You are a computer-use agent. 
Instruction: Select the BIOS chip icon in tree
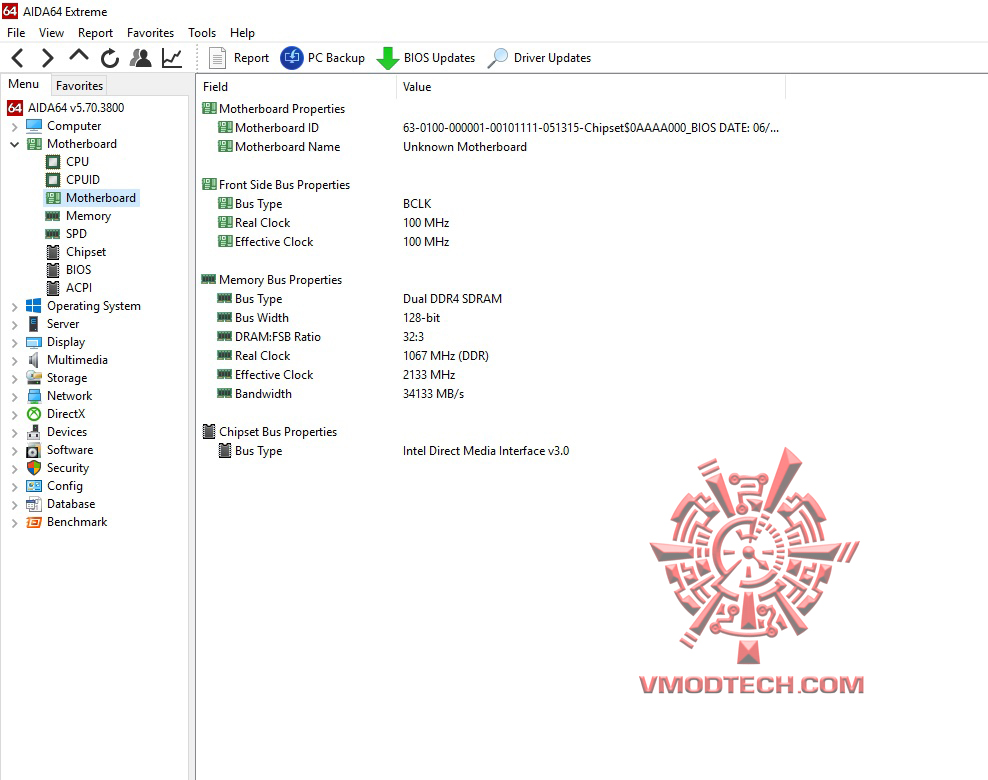pyautogui.click(x=53, y=270)
